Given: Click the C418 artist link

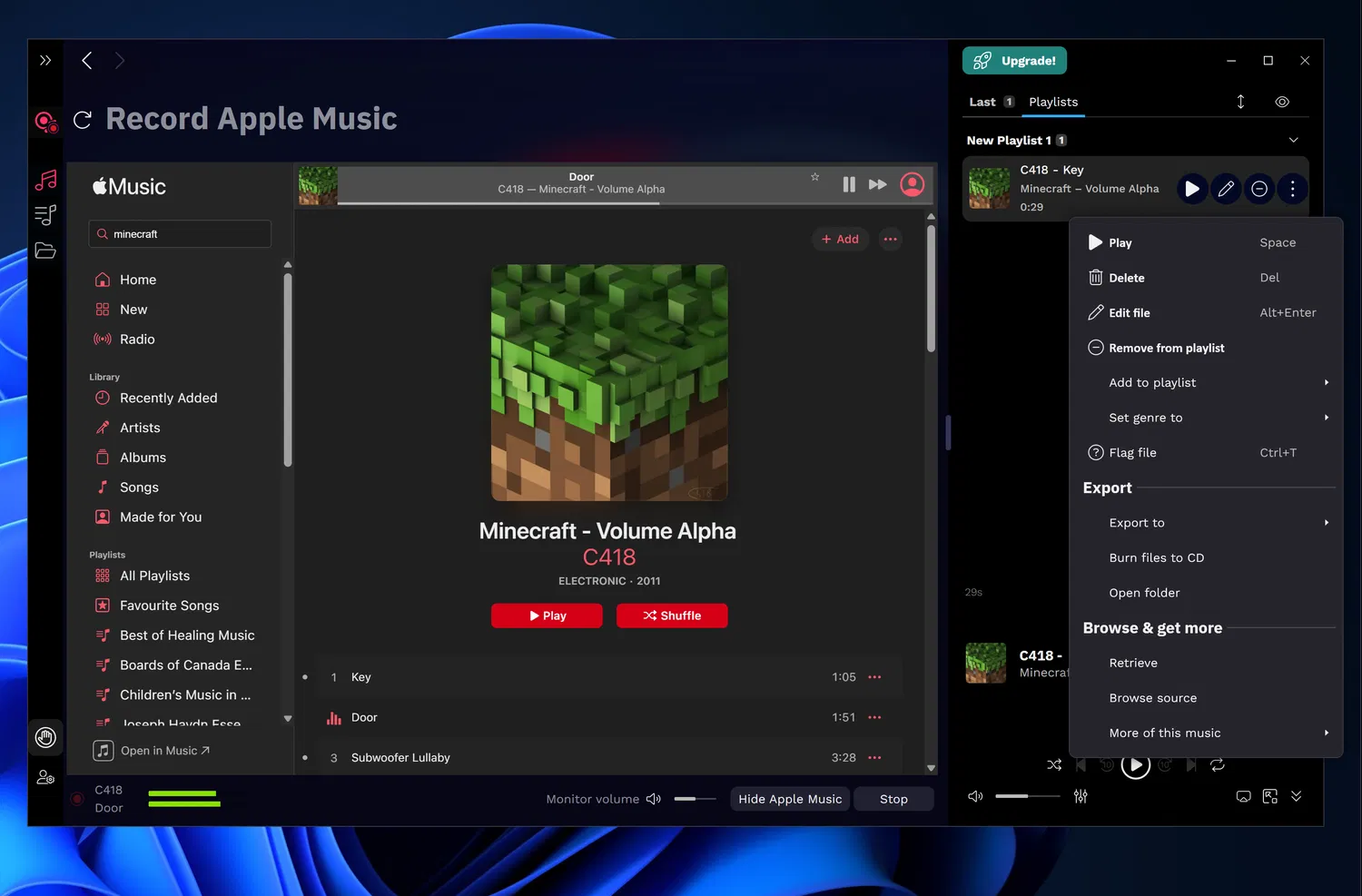Looking at the screenshot, I should click(x=609, y=556).
